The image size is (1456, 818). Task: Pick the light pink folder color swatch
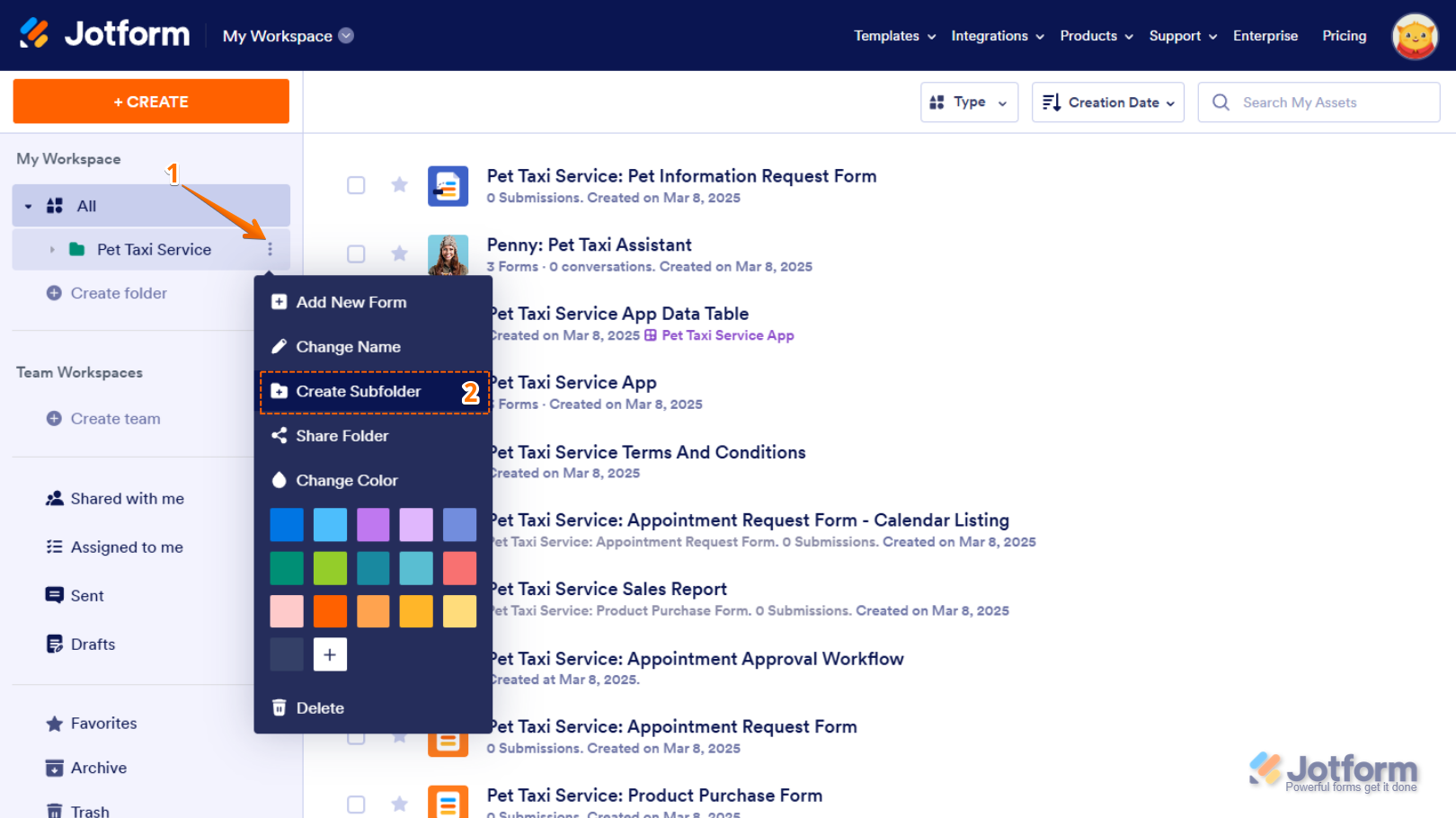287,611
